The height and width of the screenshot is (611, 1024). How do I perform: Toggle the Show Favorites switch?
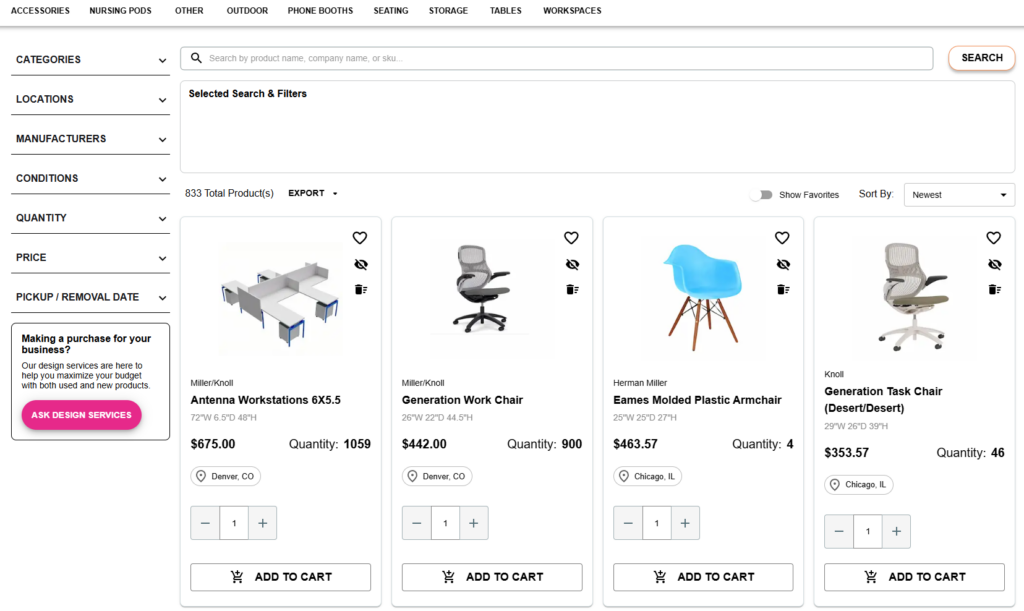point(762,195)
